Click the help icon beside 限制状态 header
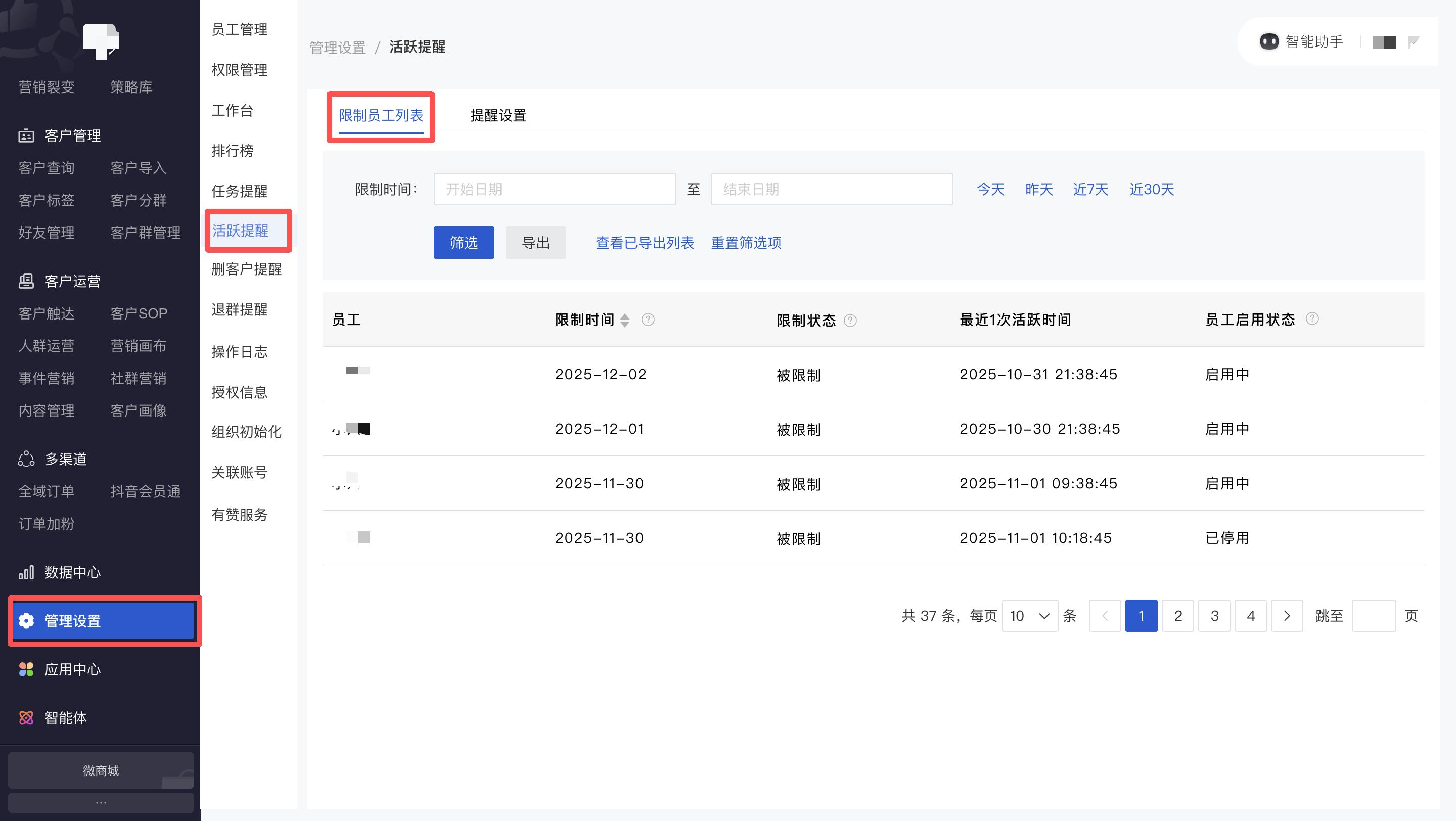1456x821 pixels. point(850,321)
